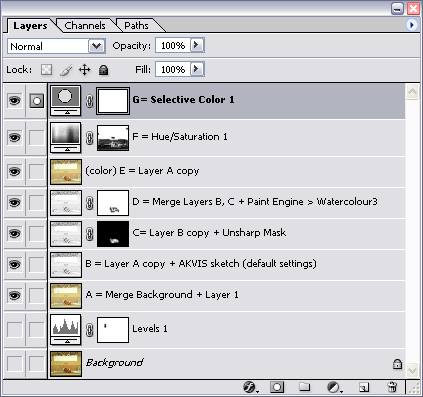This screenshot has width=423, height=397.
Task: Create a new layer via bottom icon
Action: (x=364, y=387)
